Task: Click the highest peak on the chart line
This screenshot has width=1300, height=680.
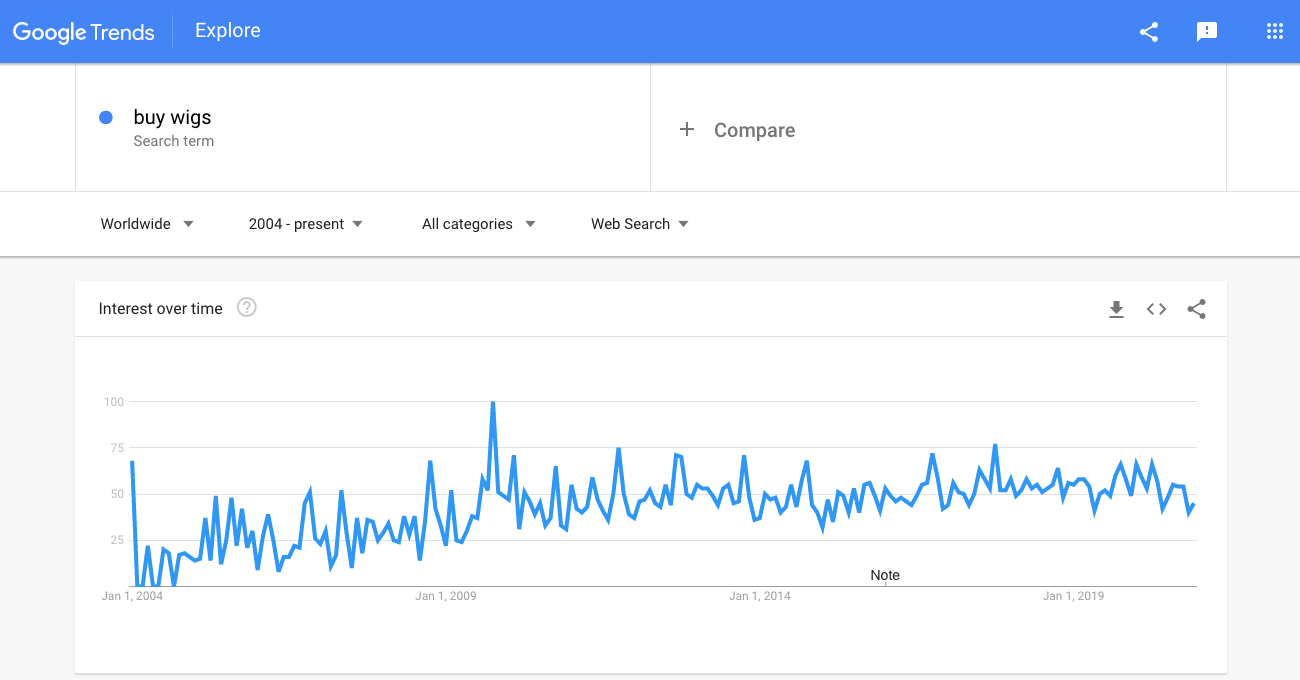Action: (x=493, y=403)
